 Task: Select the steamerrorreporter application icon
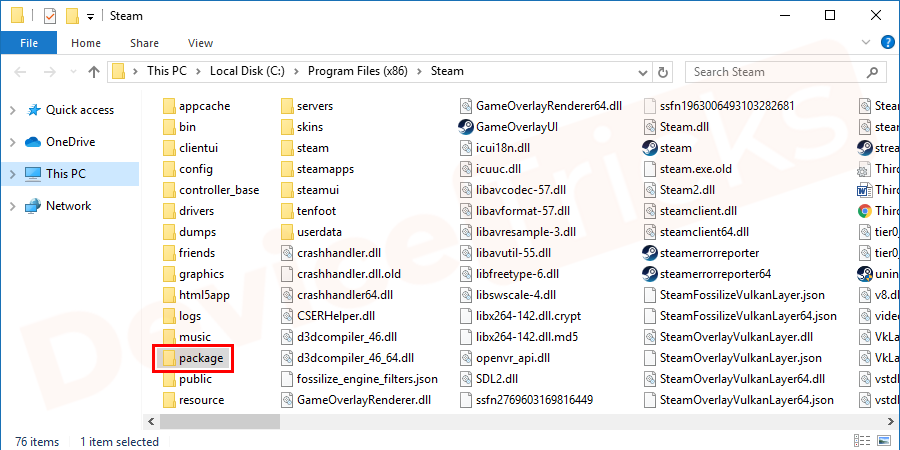click(650, 253)
